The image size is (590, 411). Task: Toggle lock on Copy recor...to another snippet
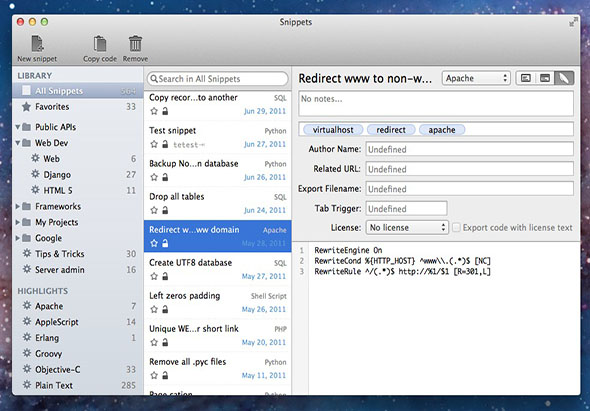(x=165, y=111)
